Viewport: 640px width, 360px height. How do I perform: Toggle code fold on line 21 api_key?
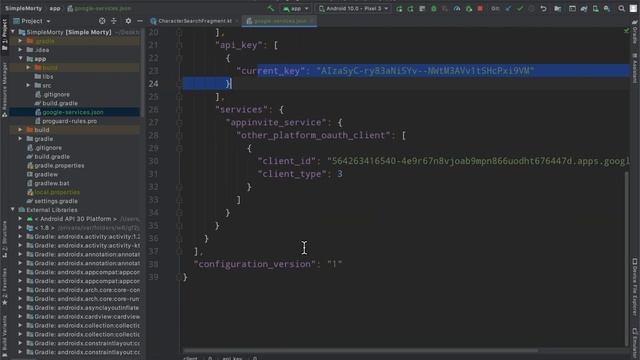point(179,45)
